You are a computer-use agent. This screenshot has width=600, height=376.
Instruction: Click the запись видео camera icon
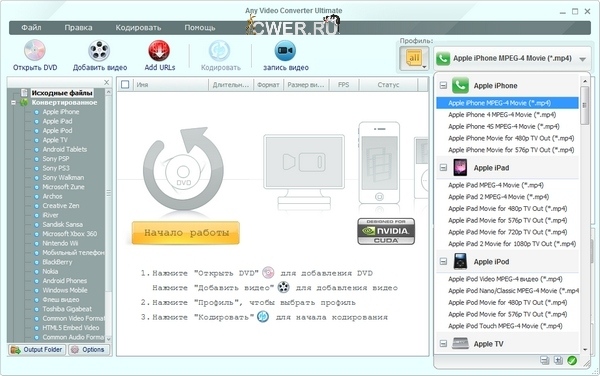tap(285, 50)
